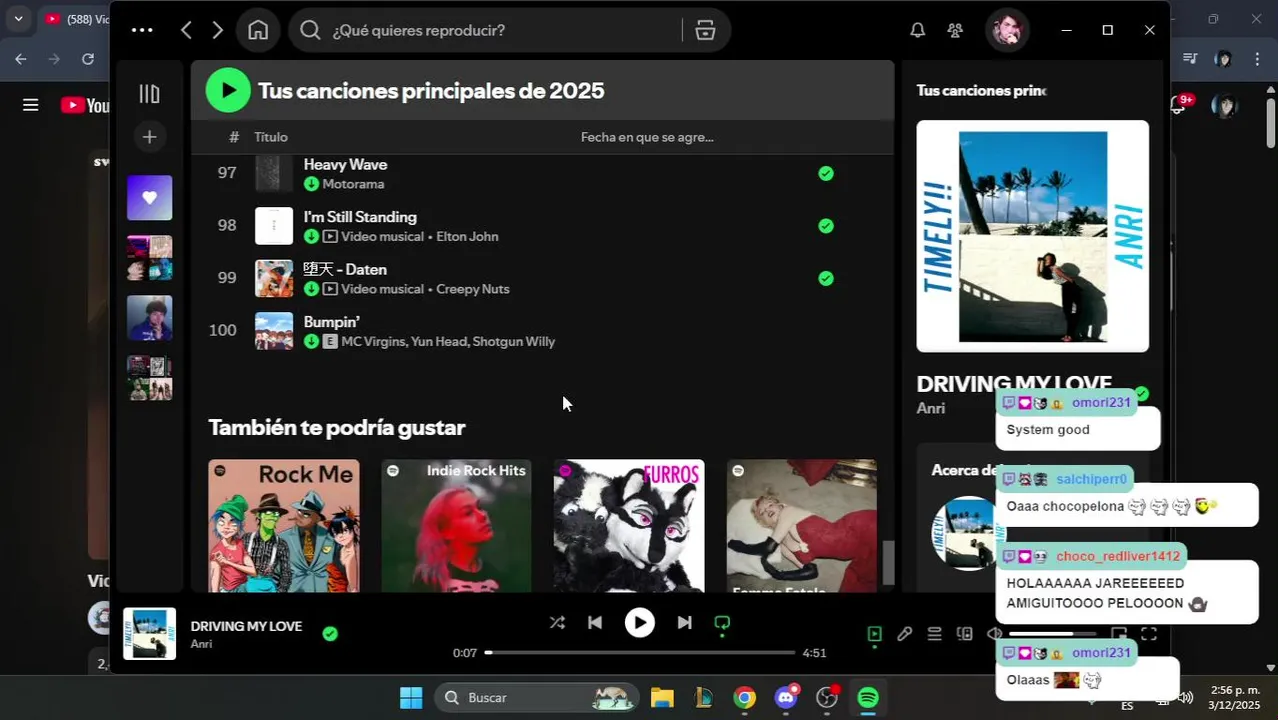
Task: Select the track Bumpin'
Action: tap(331, 322)
